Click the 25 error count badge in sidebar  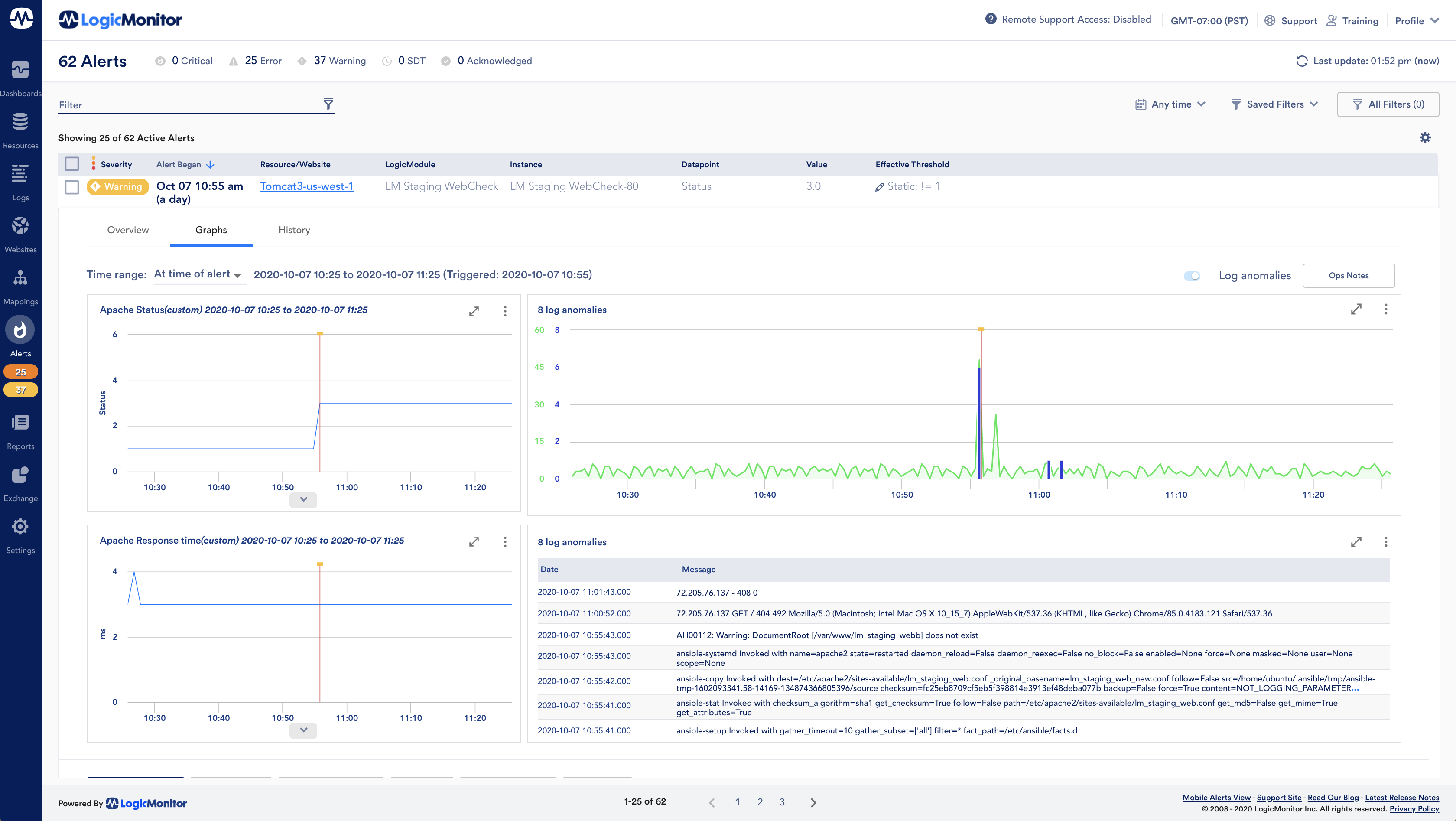pos(20,372)
